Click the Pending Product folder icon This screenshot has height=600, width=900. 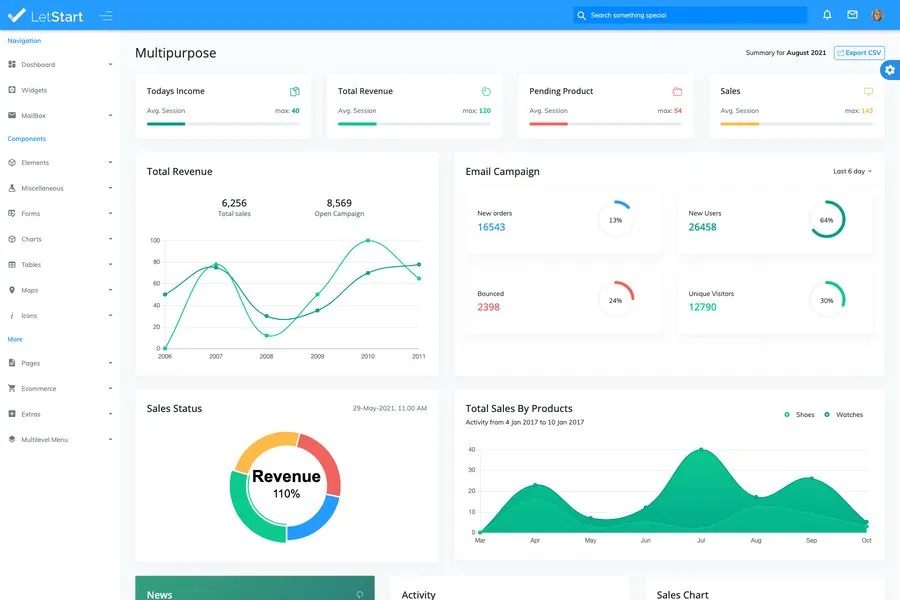click(677, 91)
